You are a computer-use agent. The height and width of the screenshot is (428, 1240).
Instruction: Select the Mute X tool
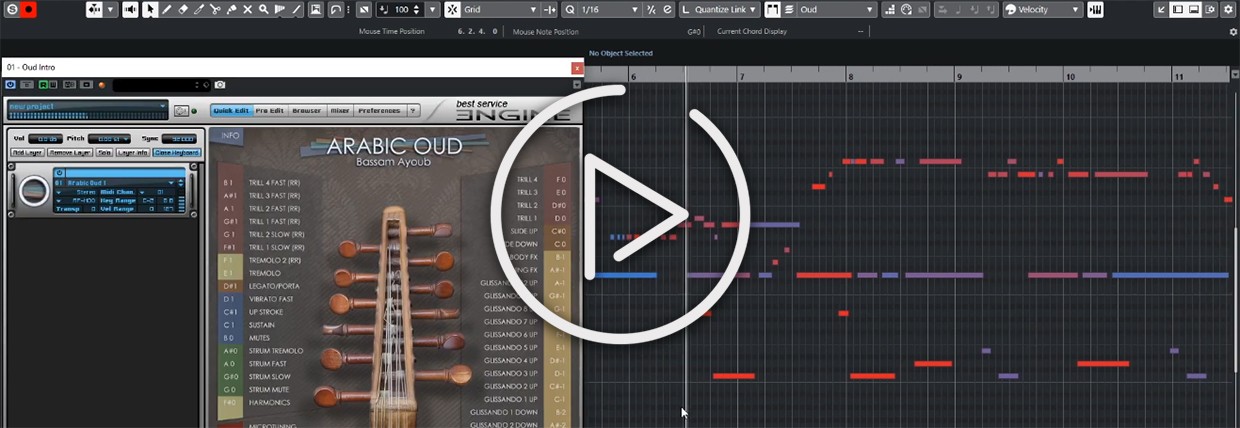247,9
